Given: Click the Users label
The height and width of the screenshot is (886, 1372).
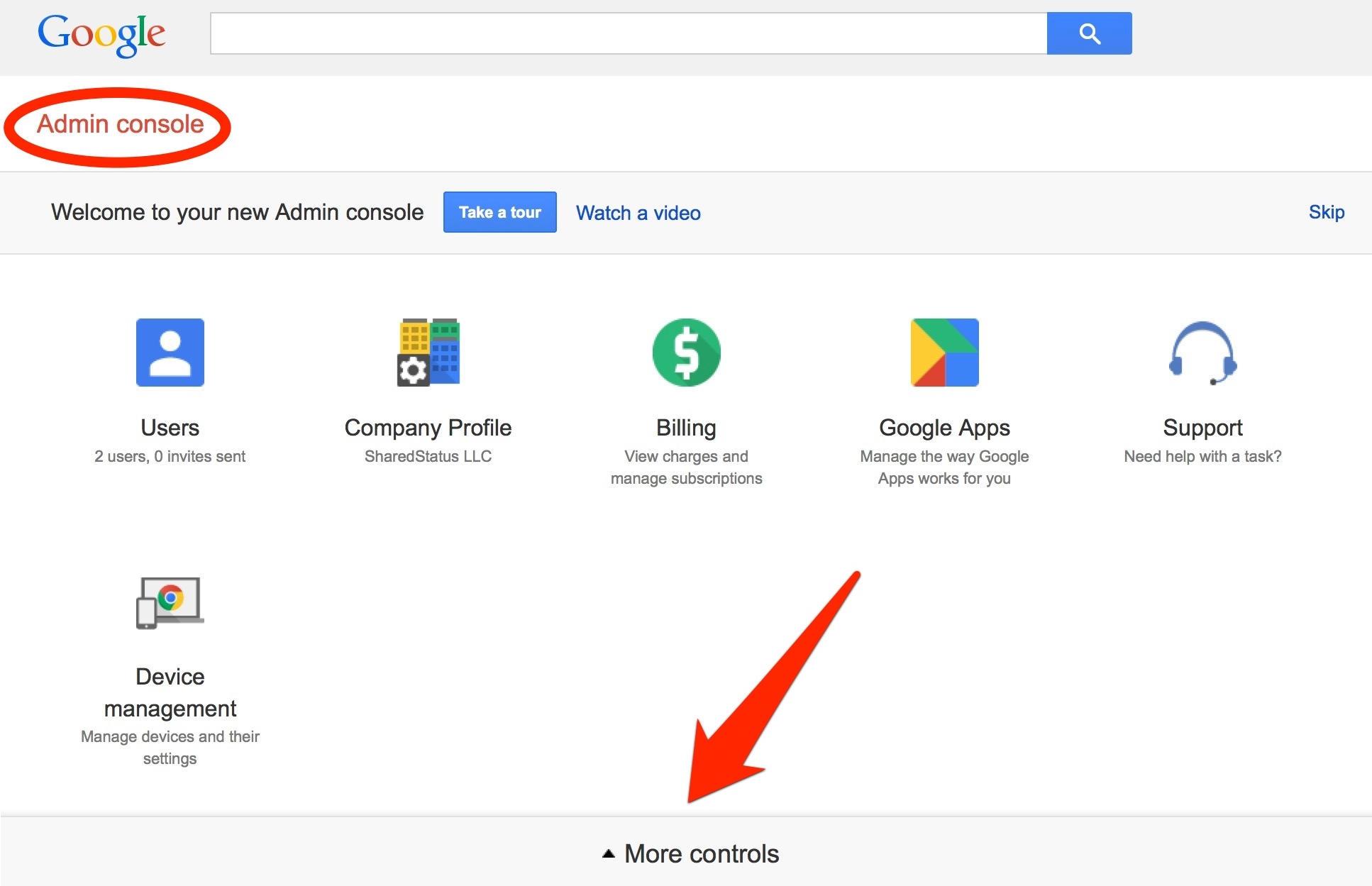Looking at the screenshot, I should pyautogui.click(x=170, y=428).
